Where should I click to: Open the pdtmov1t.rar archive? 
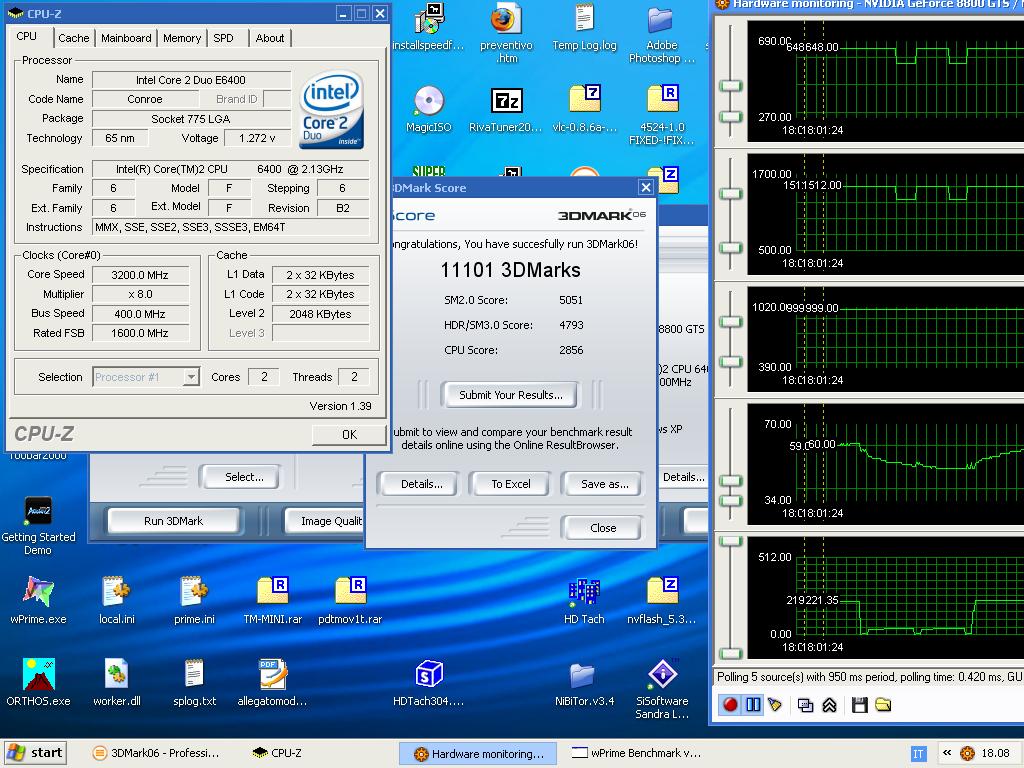click(x=350, y=601)
